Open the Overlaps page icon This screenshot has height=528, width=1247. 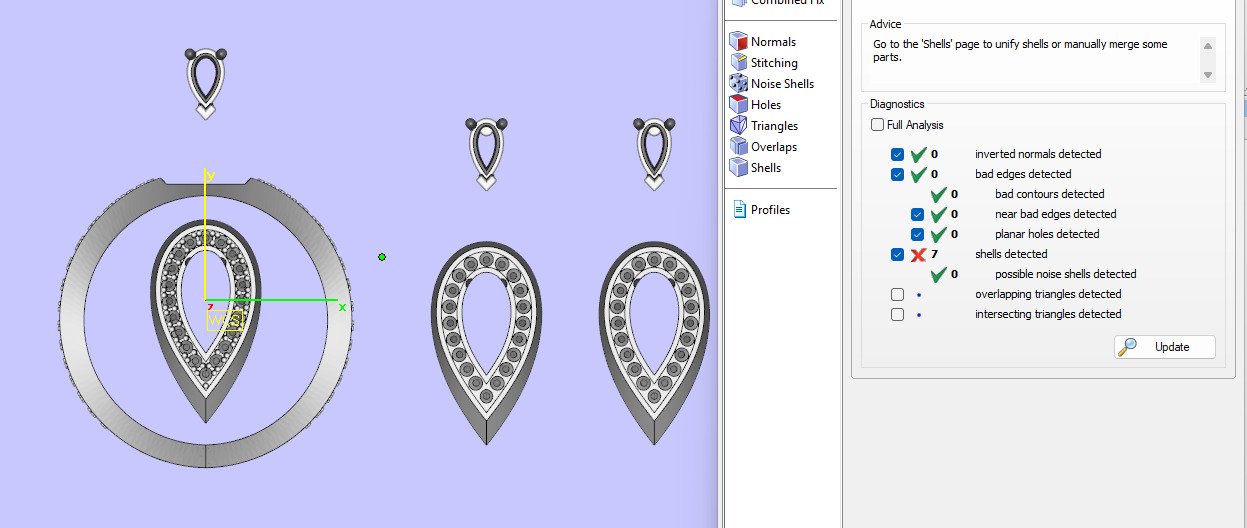point(739,147)
